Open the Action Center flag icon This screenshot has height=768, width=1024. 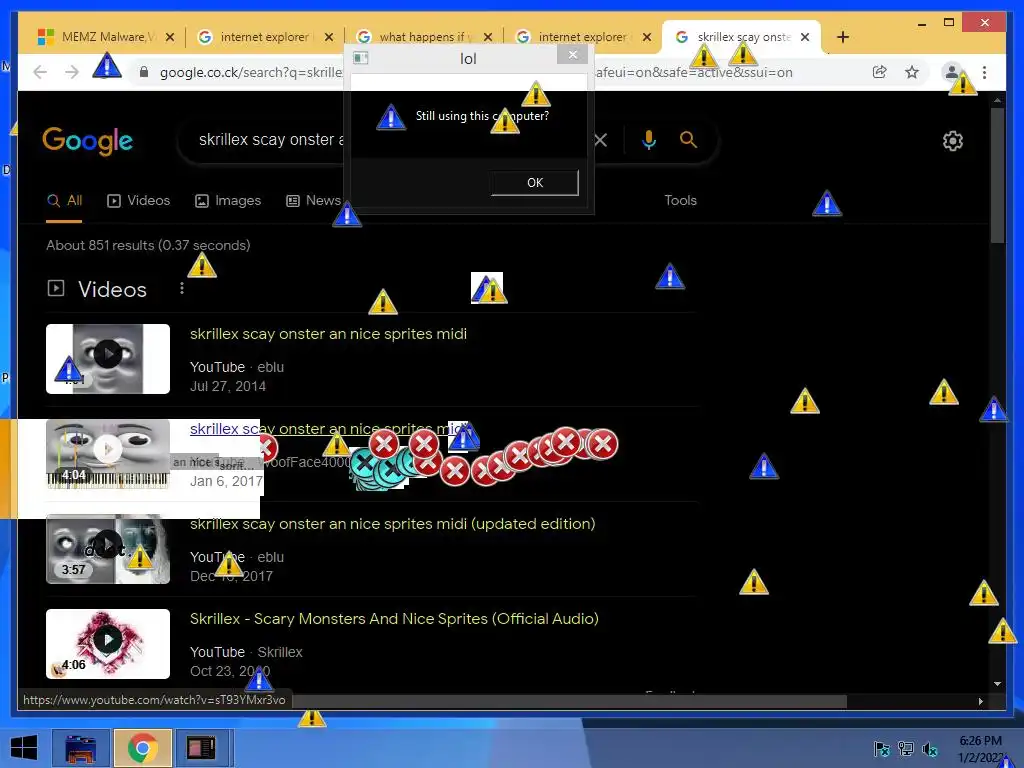point(881,749)
